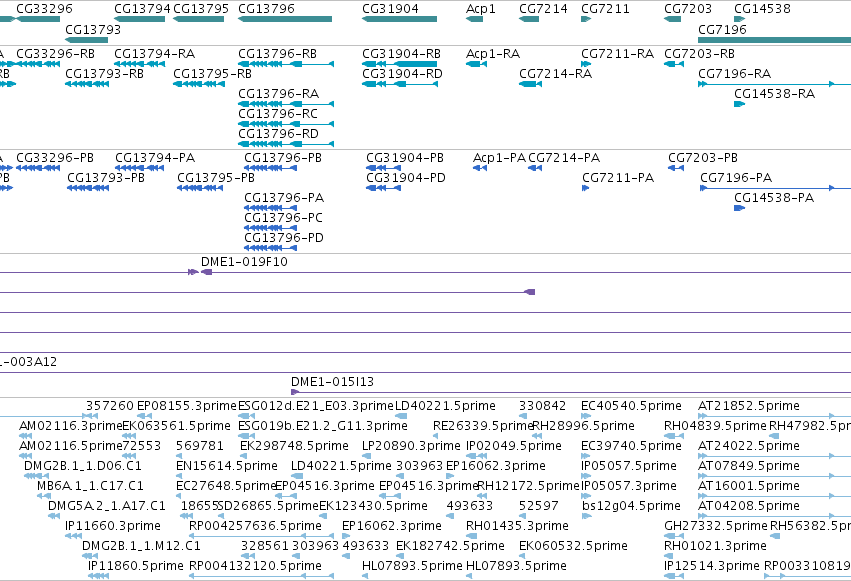This screenshot has height=581, width=851.
Task: Click the EC40540.5prime EST label
Action: click(x=631, y=406)
